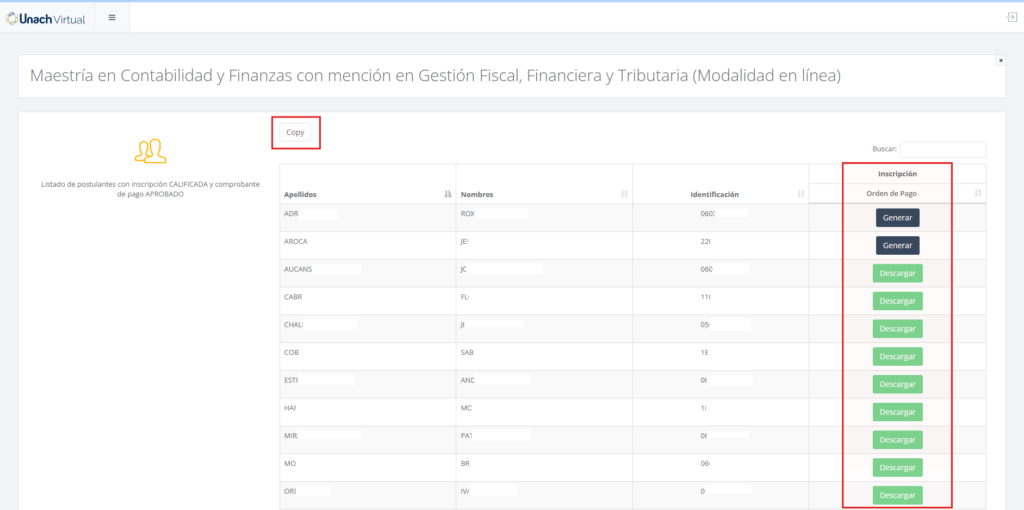Download payment order for ESTI row
The width and height of the screenshot is (1024, 510).
coord(897,384)
